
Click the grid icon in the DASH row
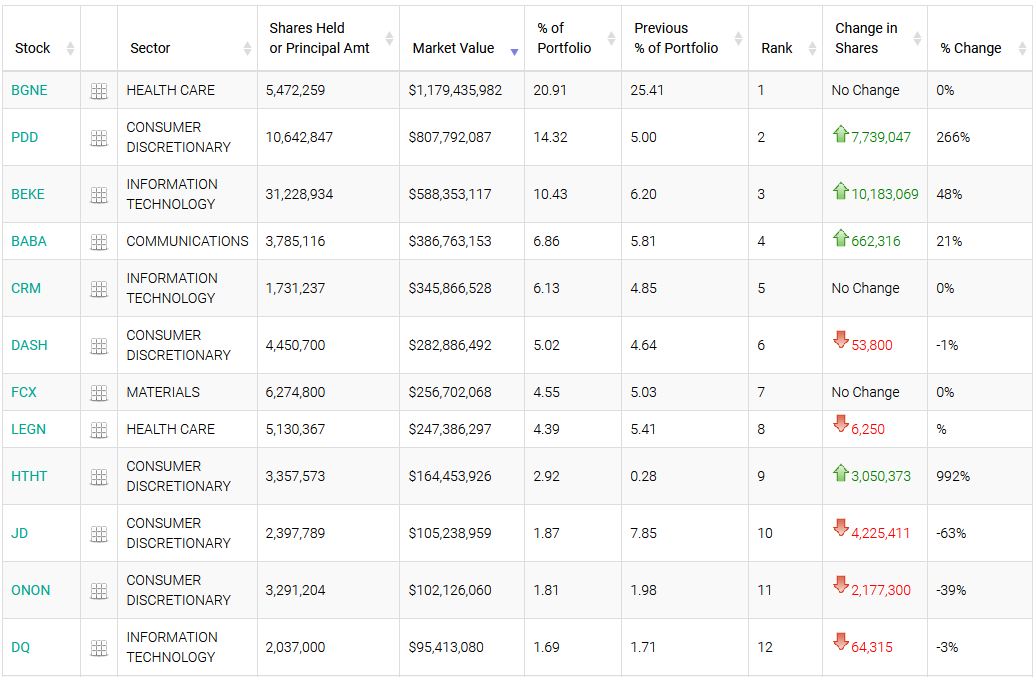pos(99,346)
